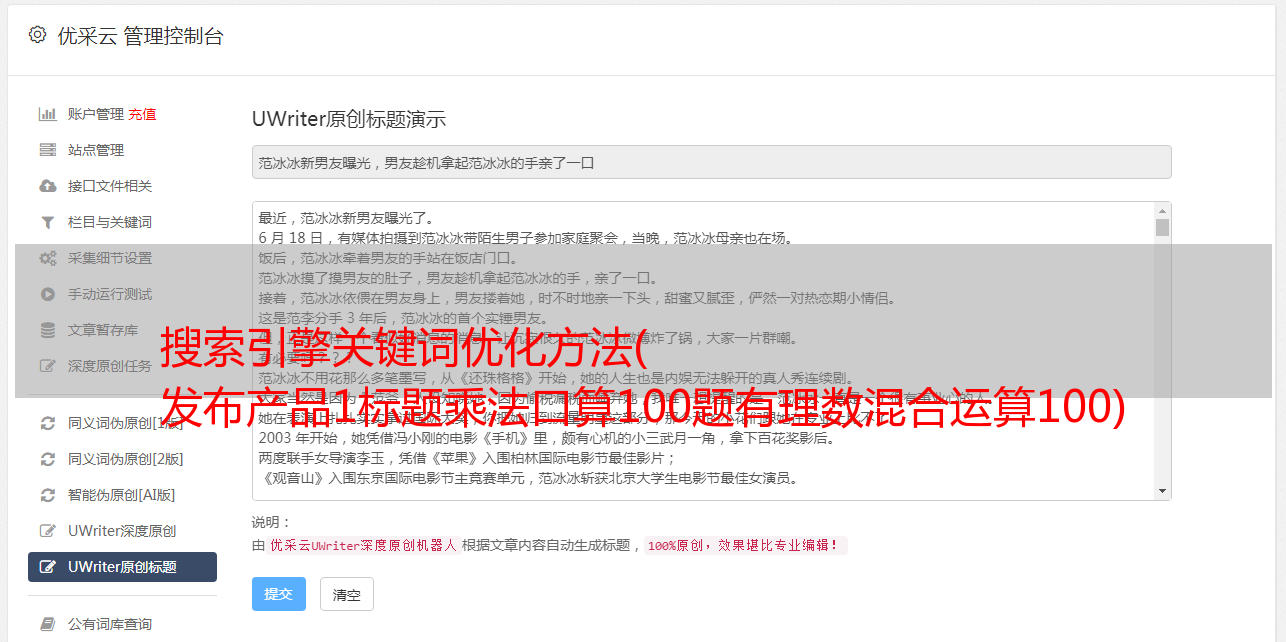Click the gear icon beside 优采云 管理控制台
This screenshot has width=1286, height=642.
(37, 35)
